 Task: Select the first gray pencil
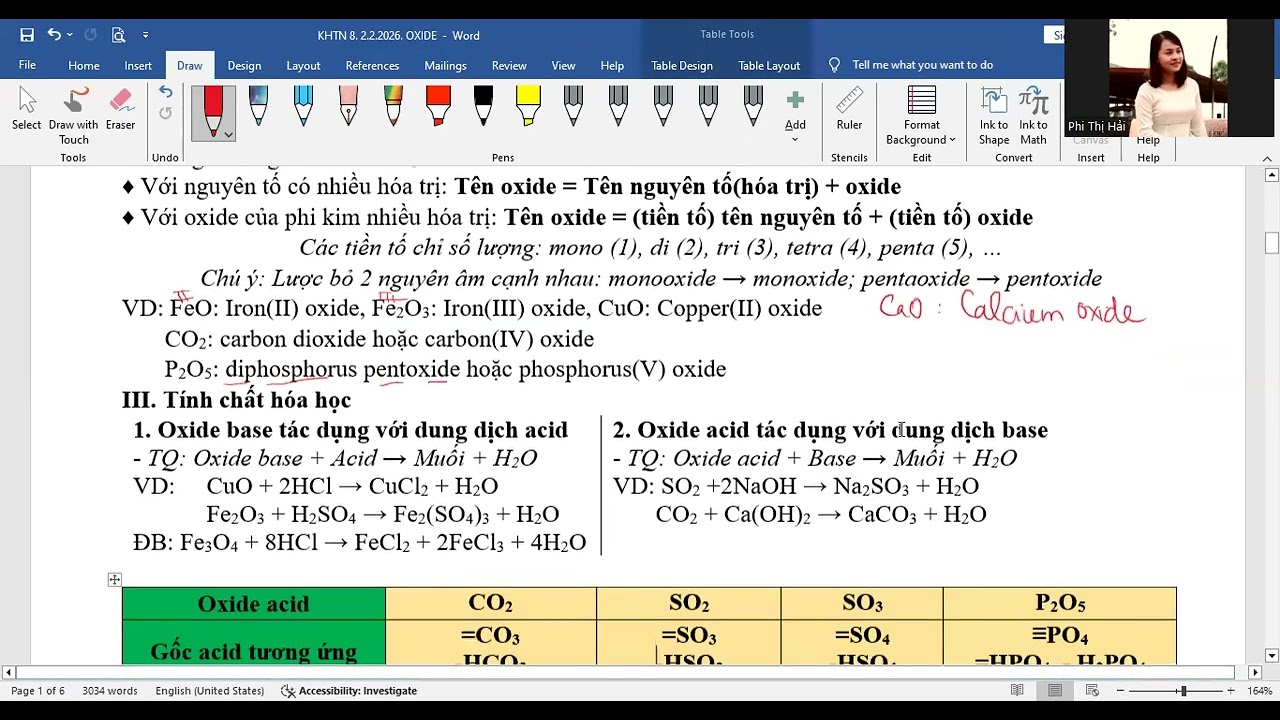pyautogui.click(x=573, y=106)
